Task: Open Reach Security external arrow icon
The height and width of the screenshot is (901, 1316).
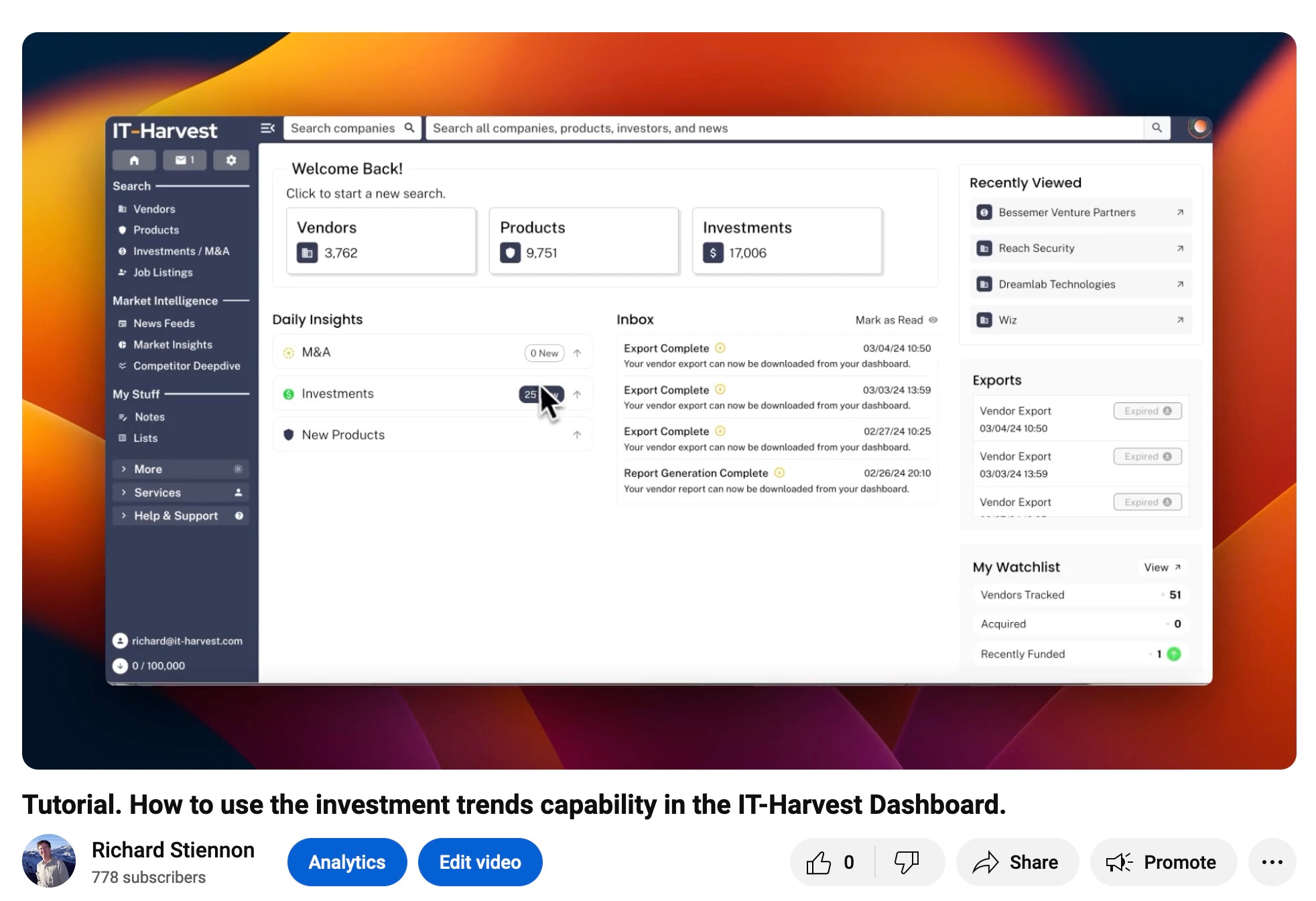Action: pos(1180,248)
